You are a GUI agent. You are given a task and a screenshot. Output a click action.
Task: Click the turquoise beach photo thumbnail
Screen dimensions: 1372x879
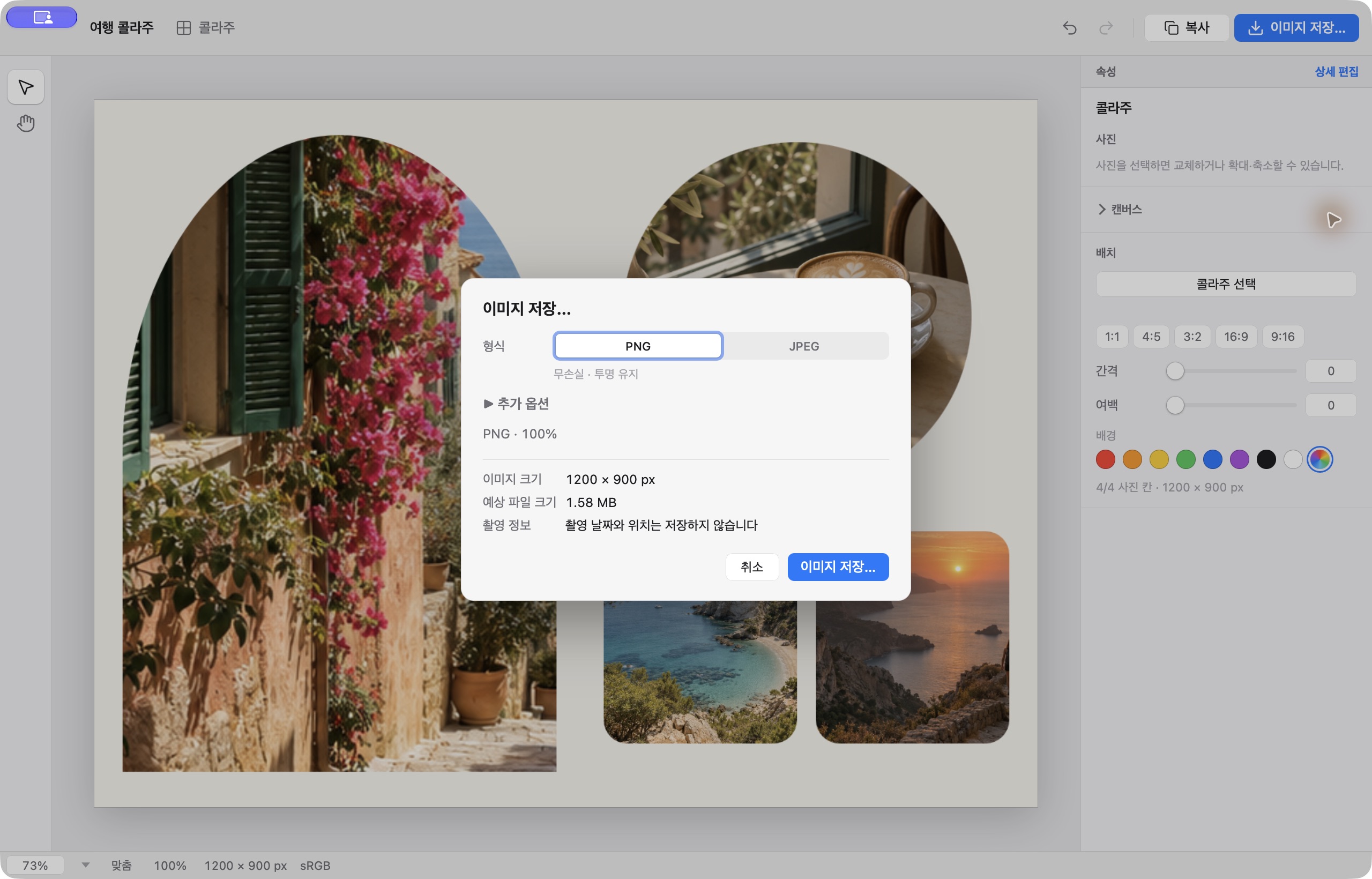pos(700,672)
